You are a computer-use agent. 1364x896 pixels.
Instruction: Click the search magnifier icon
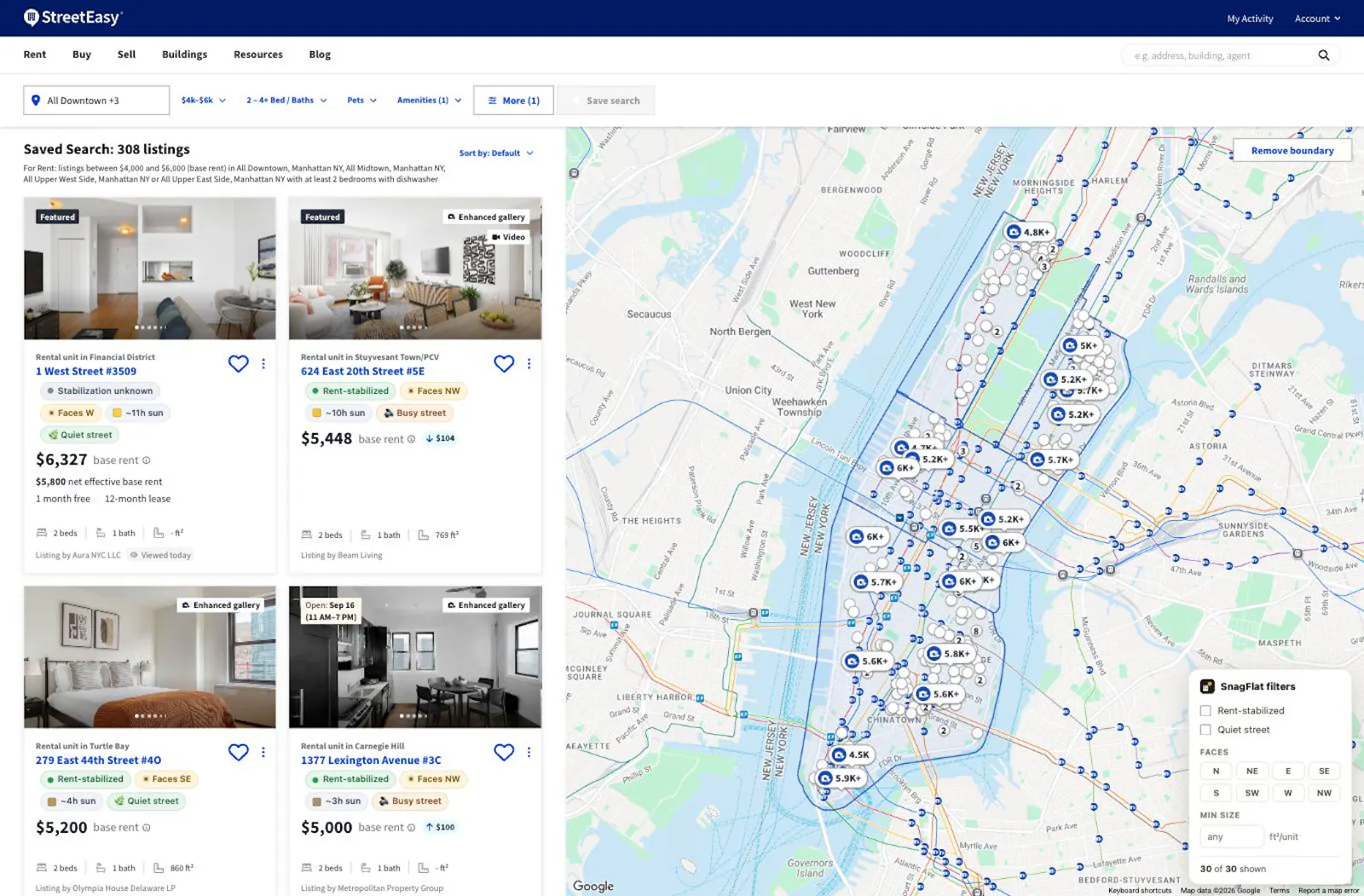point(1324,55)
